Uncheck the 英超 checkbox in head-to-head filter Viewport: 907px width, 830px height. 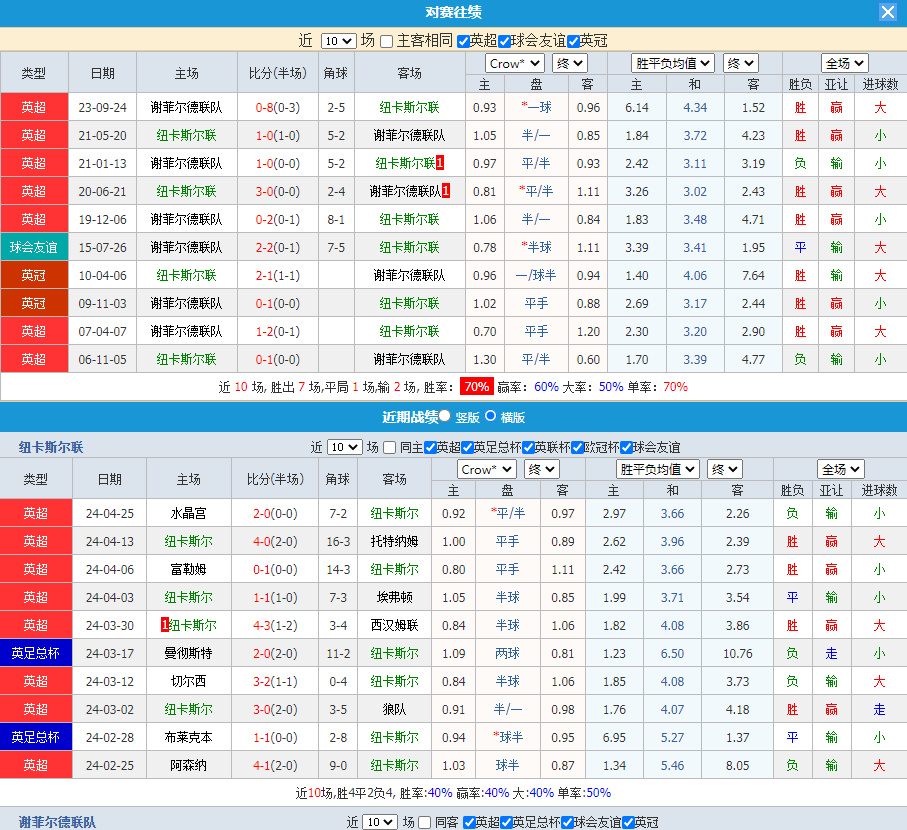(x=463, y=41)
